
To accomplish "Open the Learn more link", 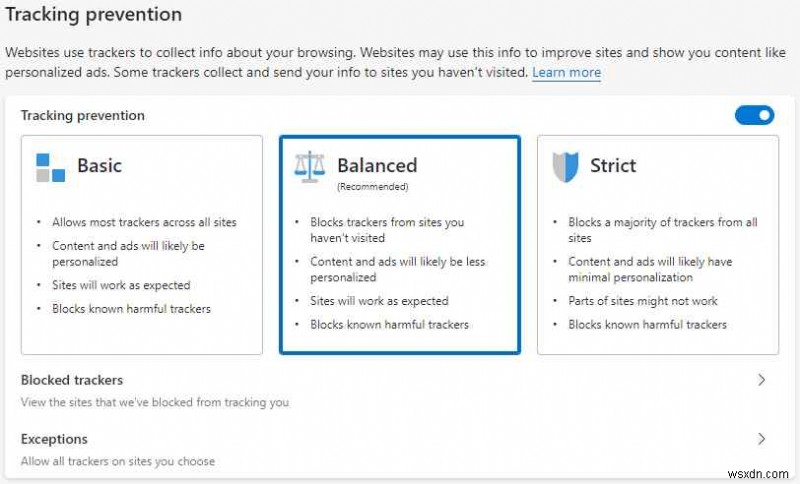I will (566, 73).
